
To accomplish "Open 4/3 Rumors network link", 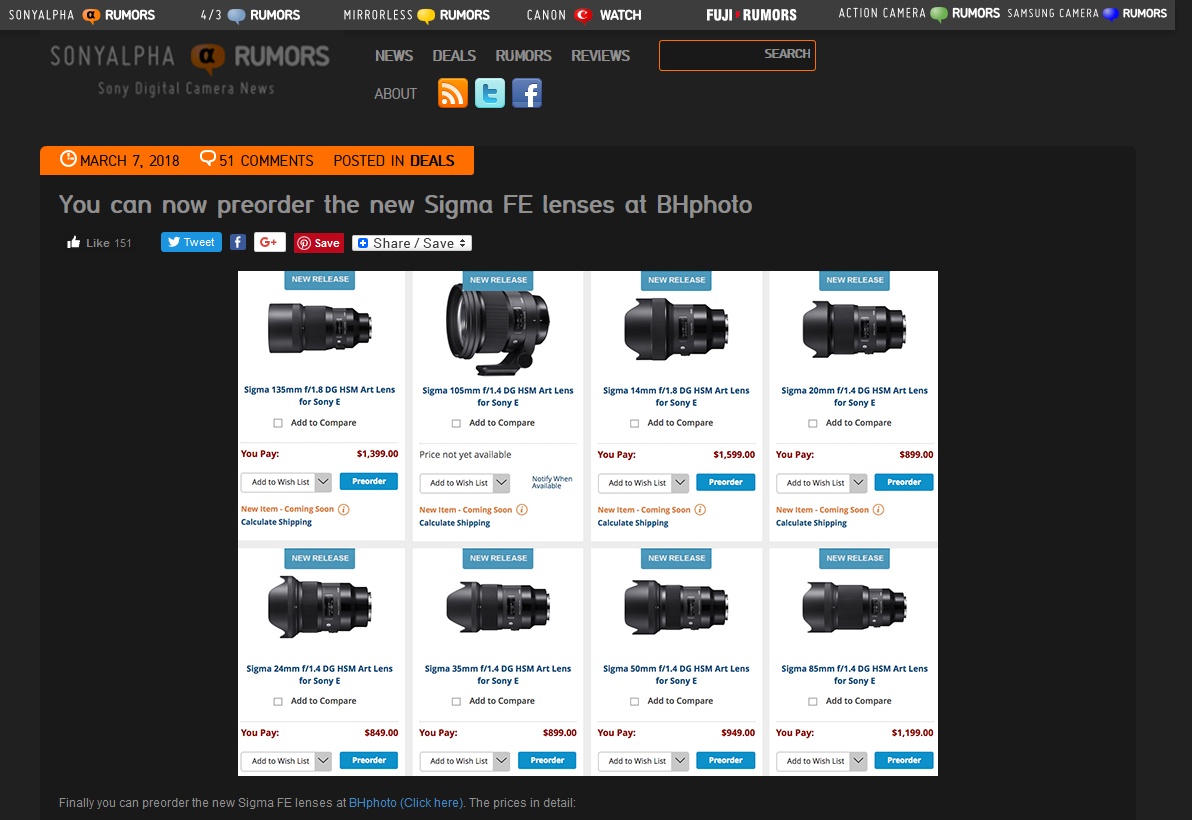I will click(x=249, y=14).
